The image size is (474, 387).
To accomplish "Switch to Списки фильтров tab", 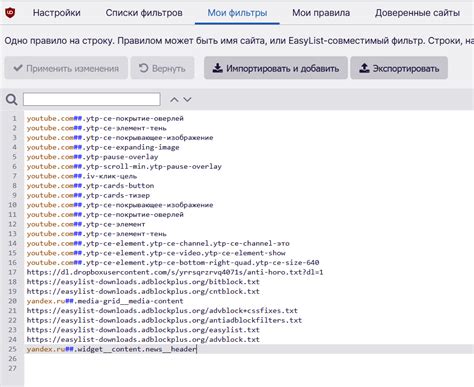I will (x=144, y=13).
